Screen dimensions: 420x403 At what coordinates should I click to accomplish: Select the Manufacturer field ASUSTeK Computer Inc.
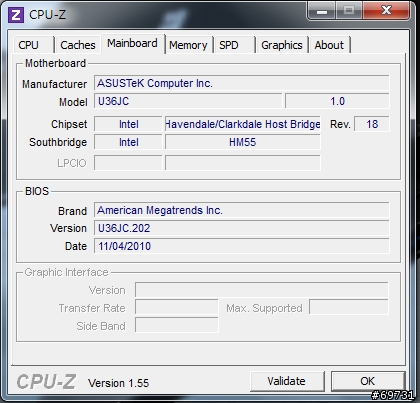[241, 83]
